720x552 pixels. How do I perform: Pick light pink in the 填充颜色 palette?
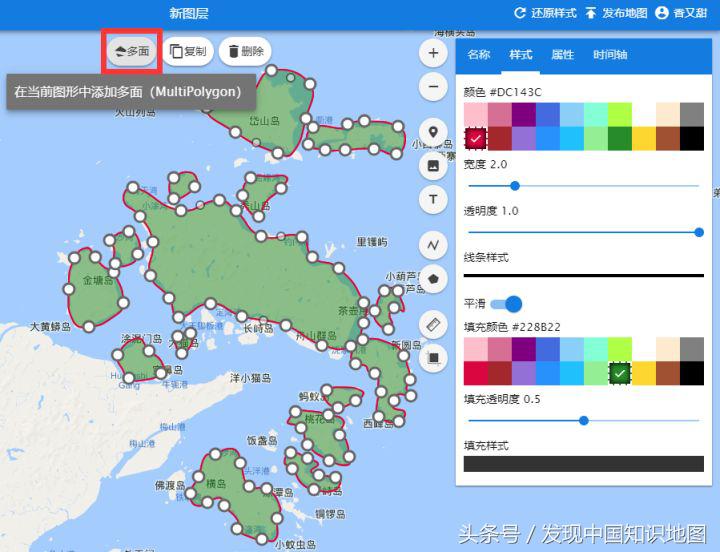pos(476,349)
